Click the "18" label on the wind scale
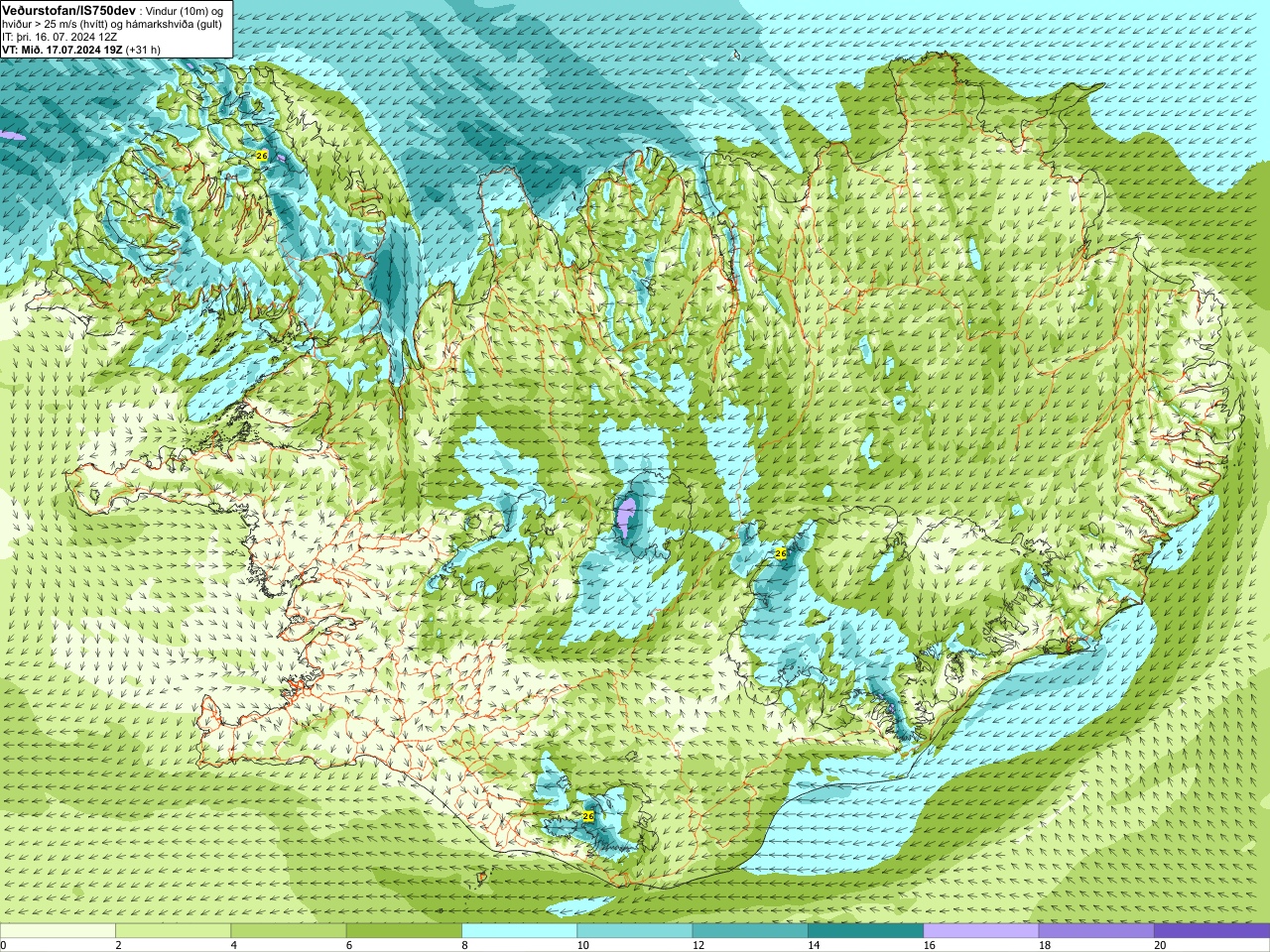This screenshot has height=952, width=1270. 1045,945
